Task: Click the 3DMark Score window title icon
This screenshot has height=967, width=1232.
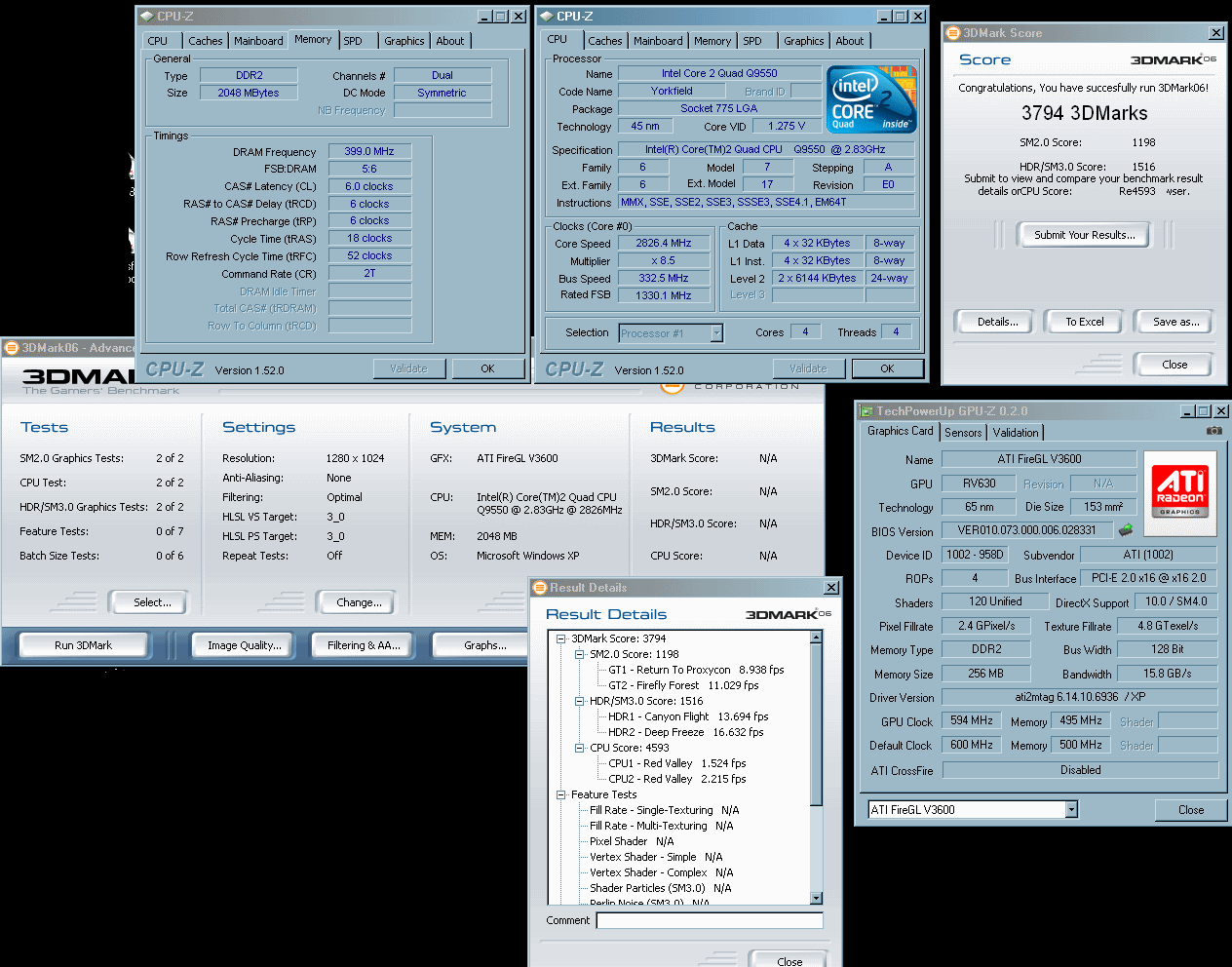Action: 953,33
